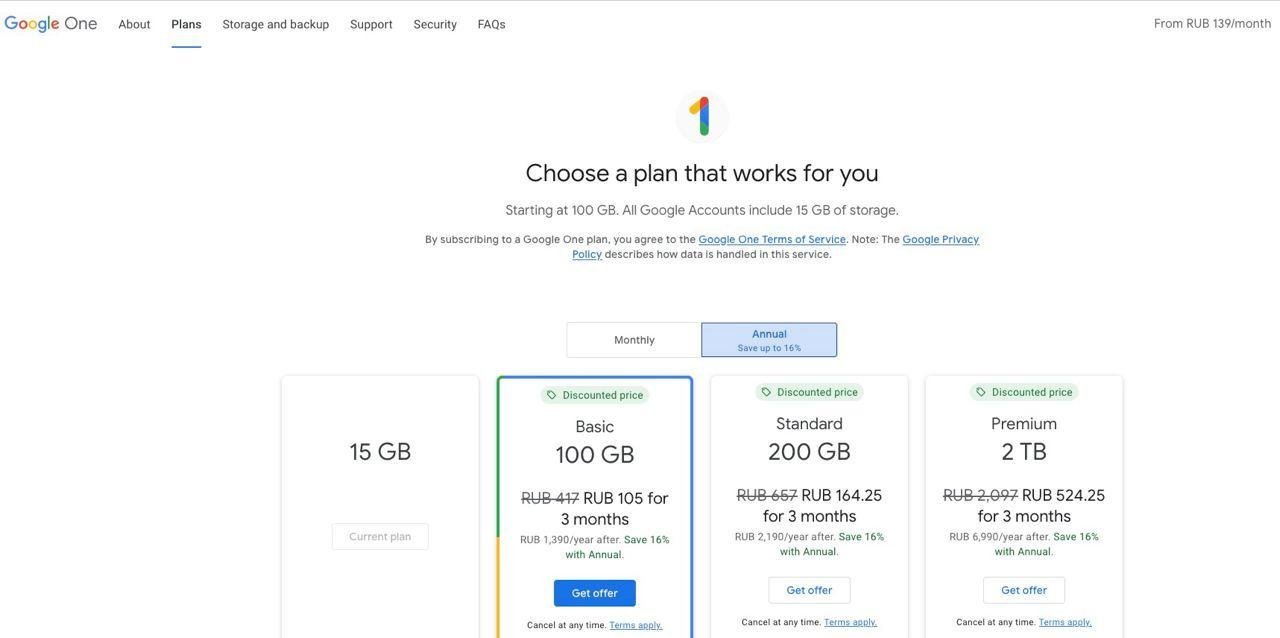Open Terms apply link under Basic plan
The image size is (1280, 638).
[635, 625]
